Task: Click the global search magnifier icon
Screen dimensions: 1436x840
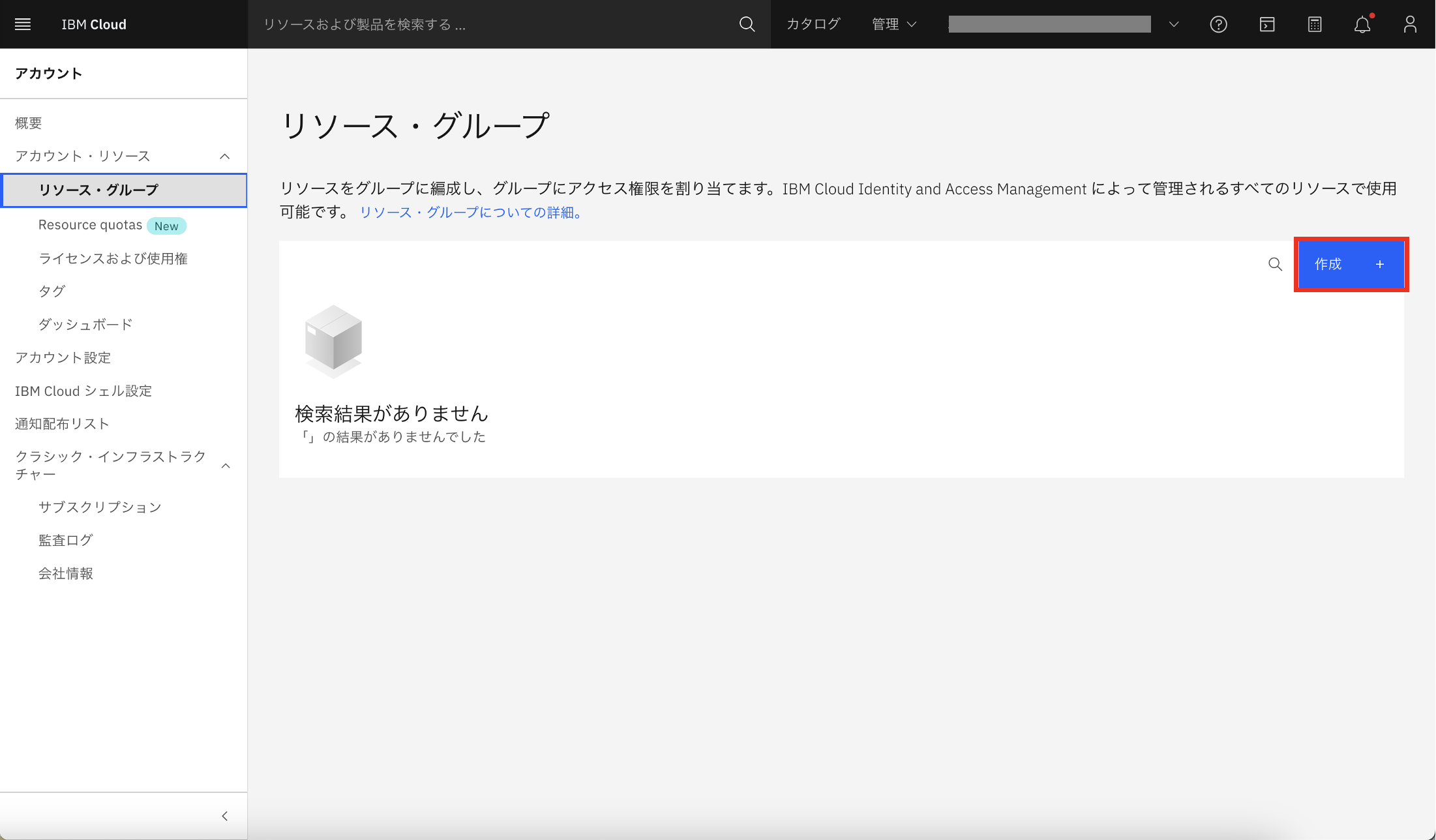Action: pos(747,24)
